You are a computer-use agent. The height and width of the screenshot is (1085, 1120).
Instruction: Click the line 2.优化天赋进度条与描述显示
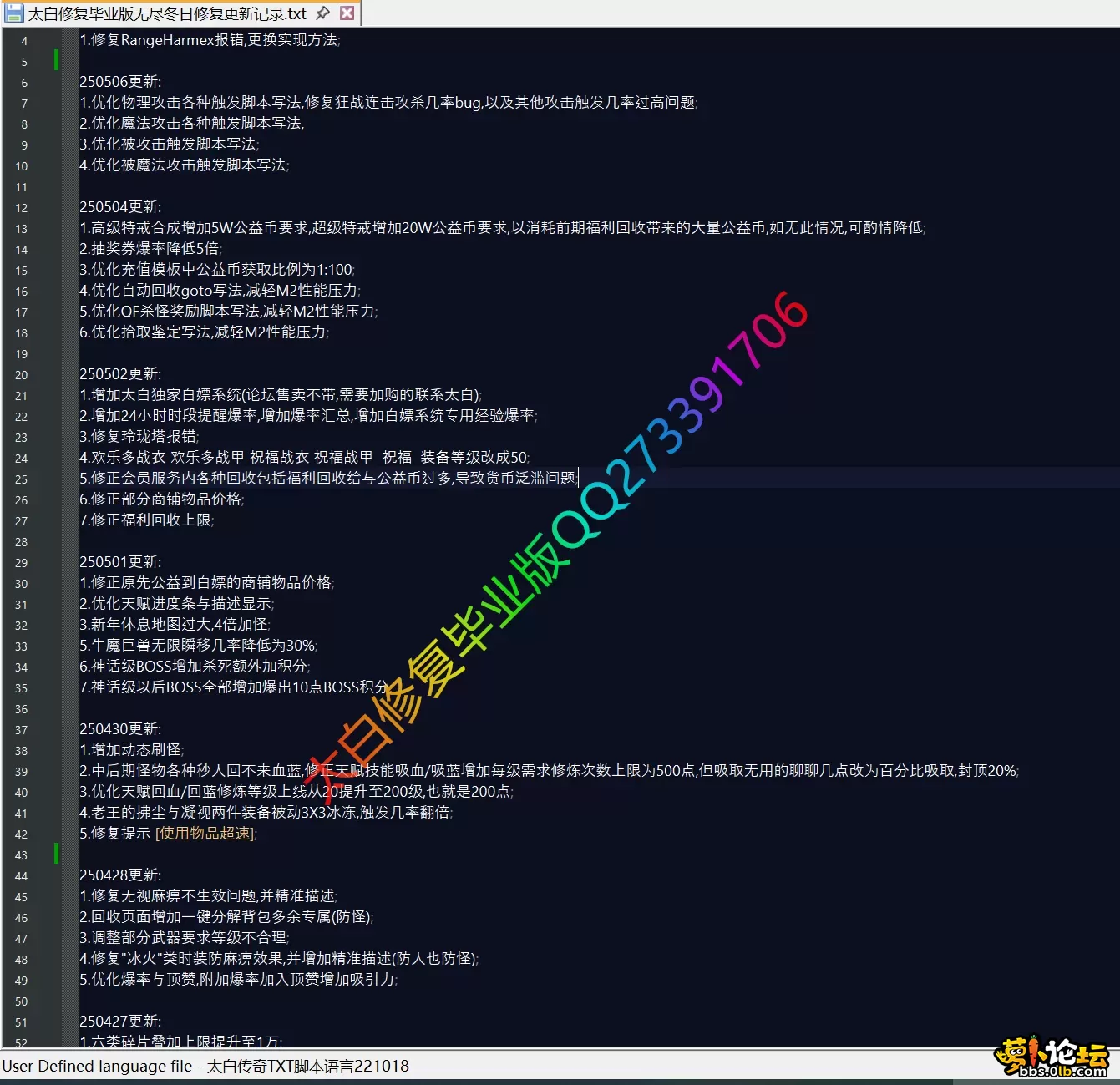(x=177, y=604)
